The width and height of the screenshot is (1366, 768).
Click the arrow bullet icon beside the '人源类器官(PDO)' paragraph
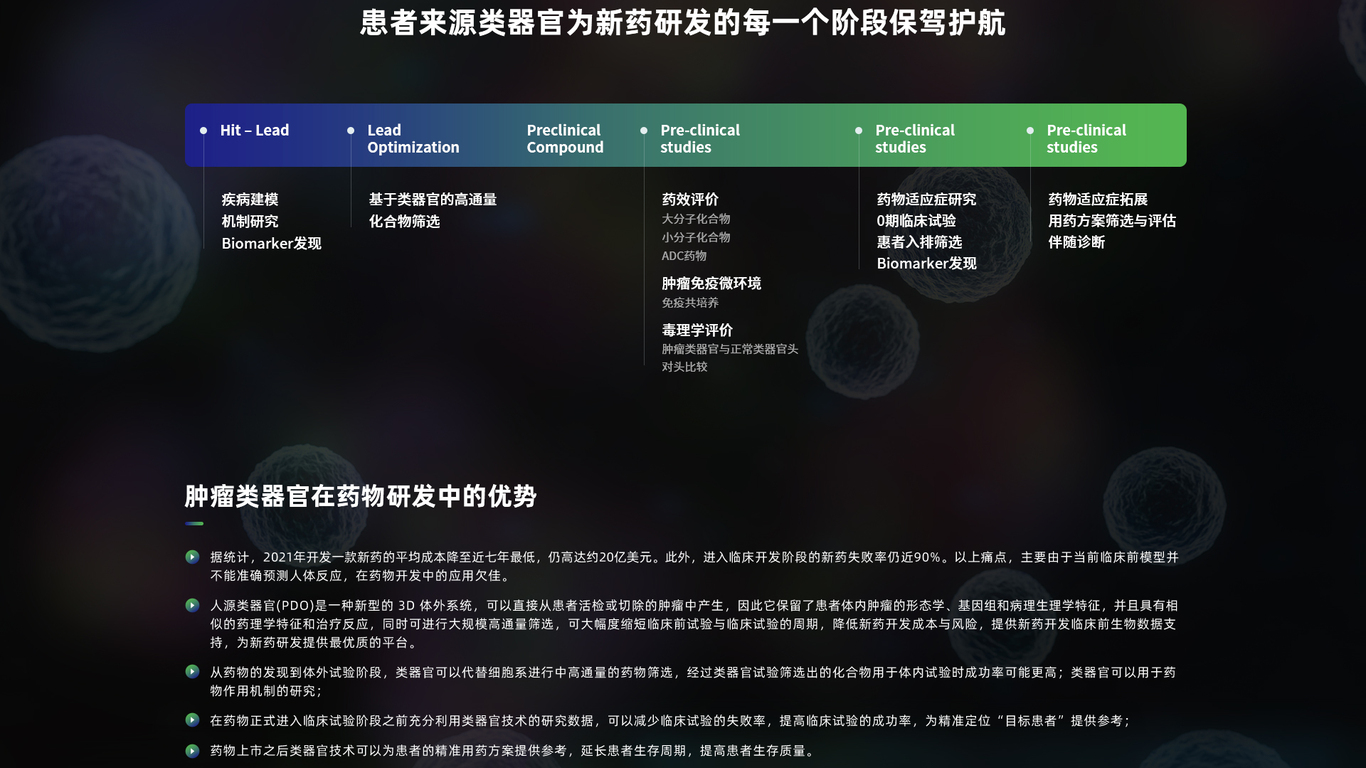click(x=192, y=605)
